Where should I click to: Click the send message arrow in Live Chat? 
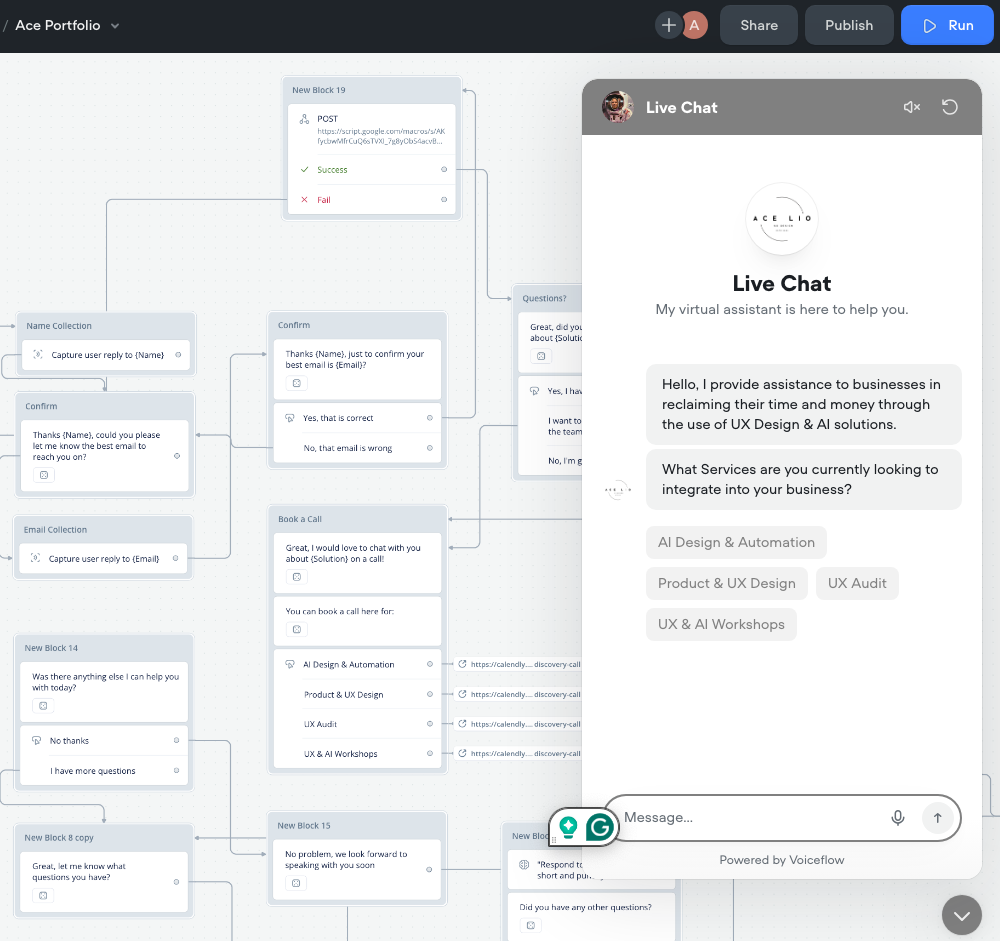(937, 817)
